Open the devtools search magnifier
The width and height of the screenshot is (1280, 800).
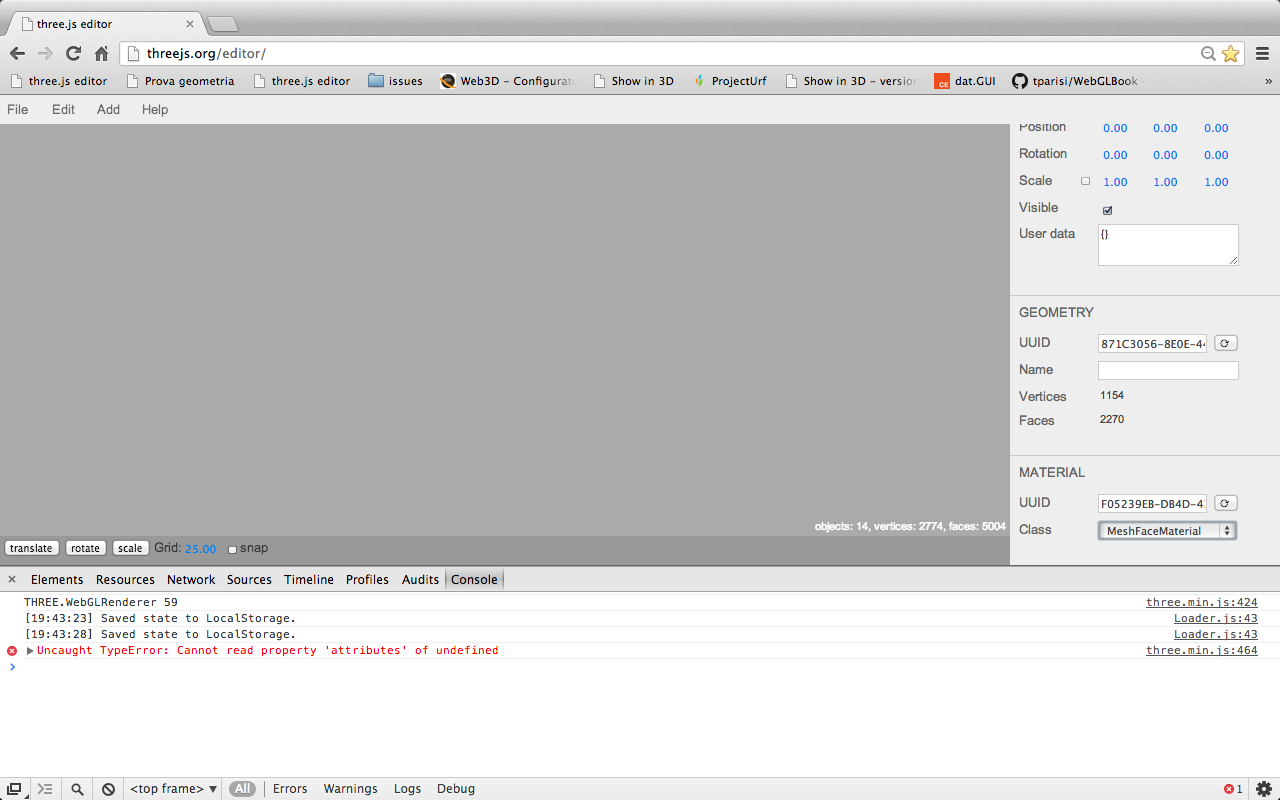tap(77, 789)
